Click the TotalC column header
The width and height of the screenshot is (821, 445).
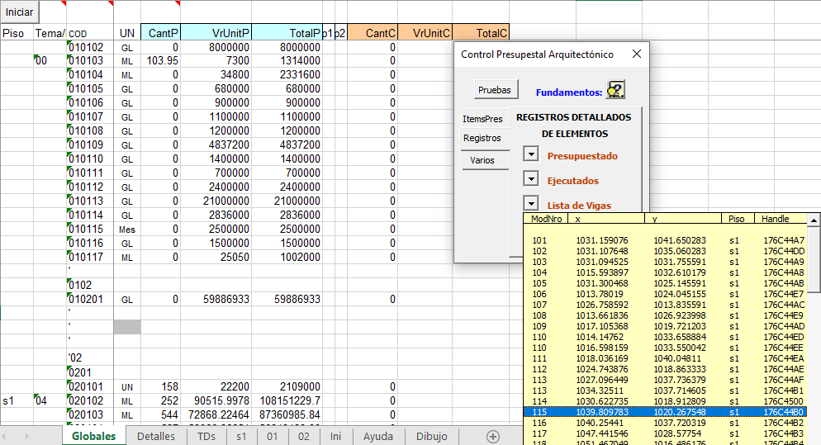[481, 33]
